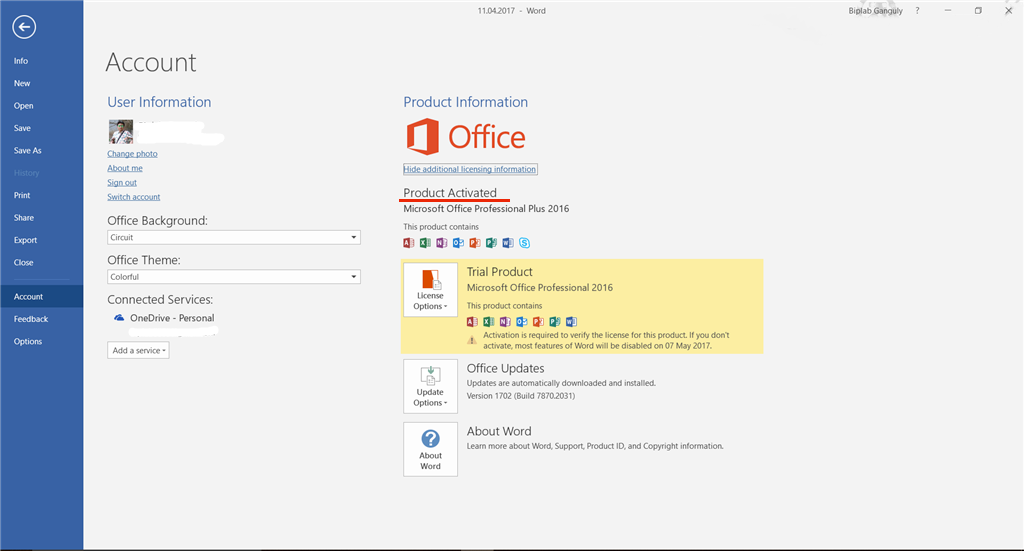Viewport: 1024px width, 551px height.
Task: Restore down the Word window
Action: click(x=978, y=10)
